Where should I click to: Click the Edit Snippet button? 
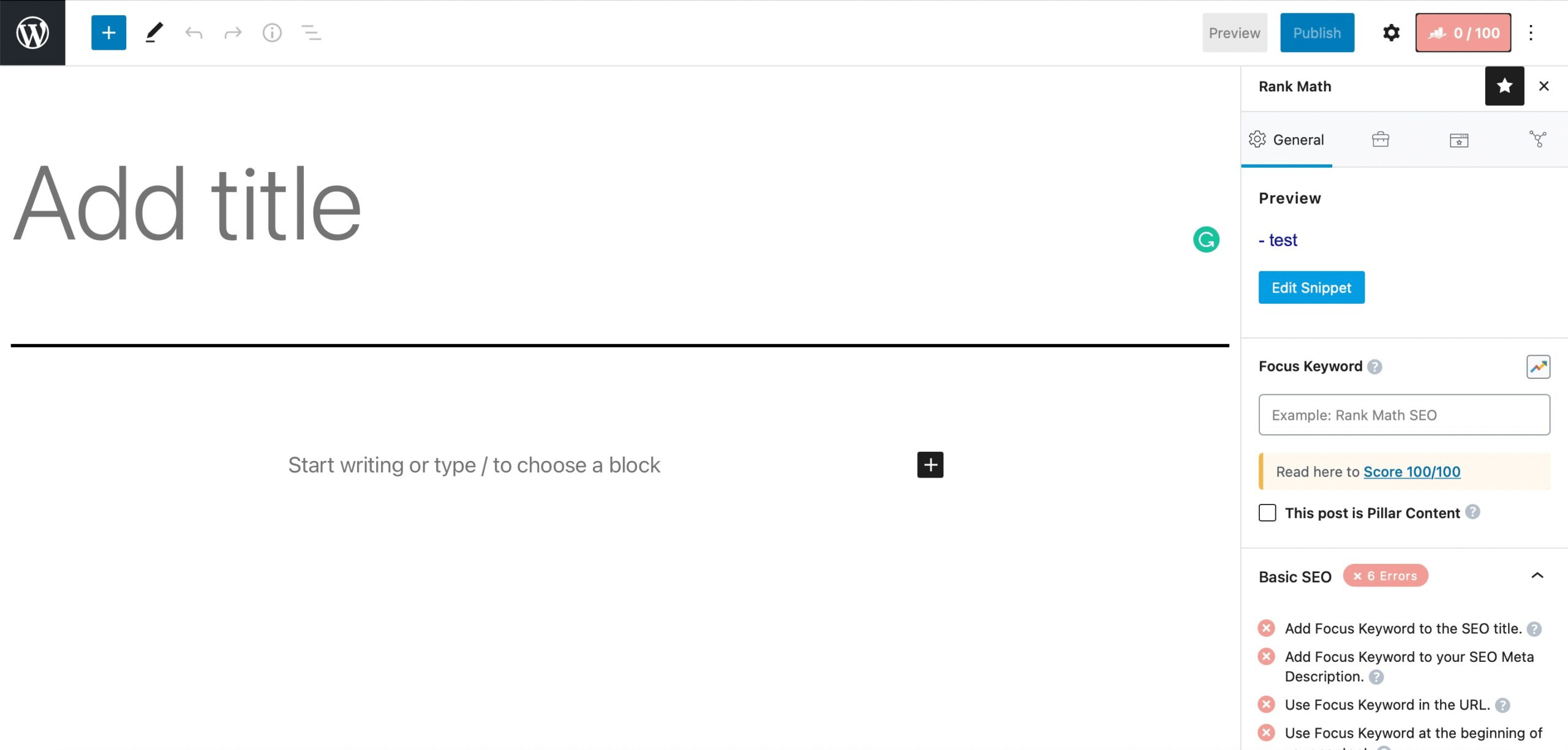pos(1311,287)
